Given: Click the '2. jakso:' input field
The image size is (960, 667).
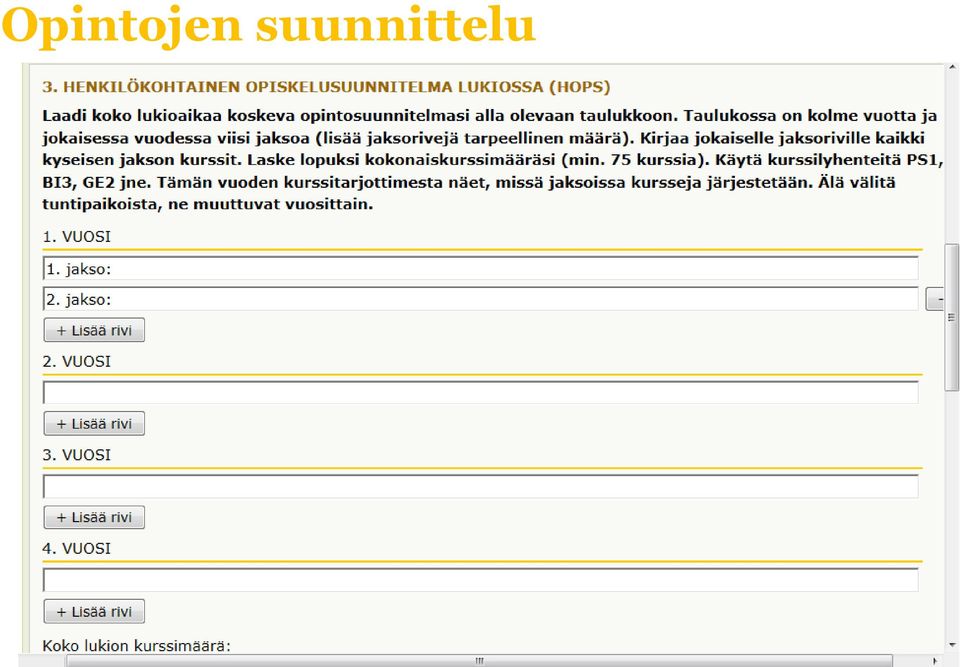Looking at the screenshot, I should [481, 300].
